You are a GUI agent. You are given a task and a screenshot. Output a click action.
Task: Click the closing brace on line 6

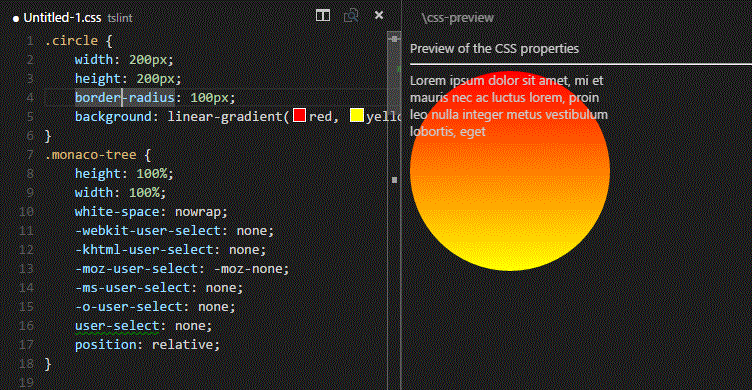[x=47, y=136]
